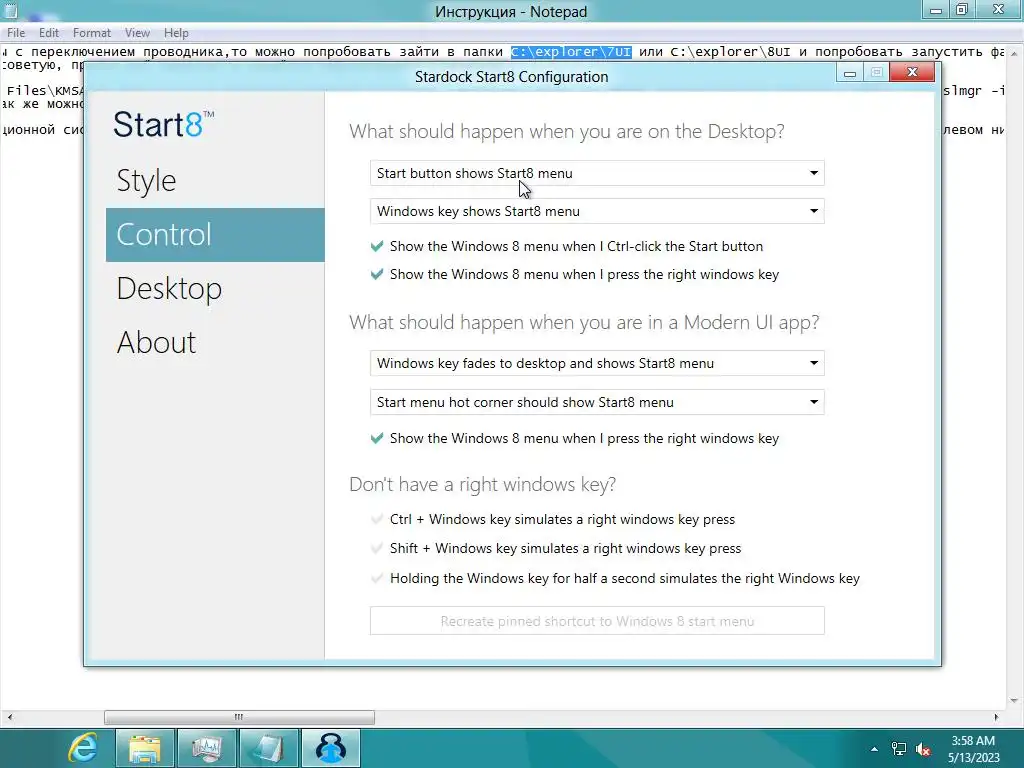Select the Control tab
This screenshot has height=768, width=1024.
click(215, 234)
